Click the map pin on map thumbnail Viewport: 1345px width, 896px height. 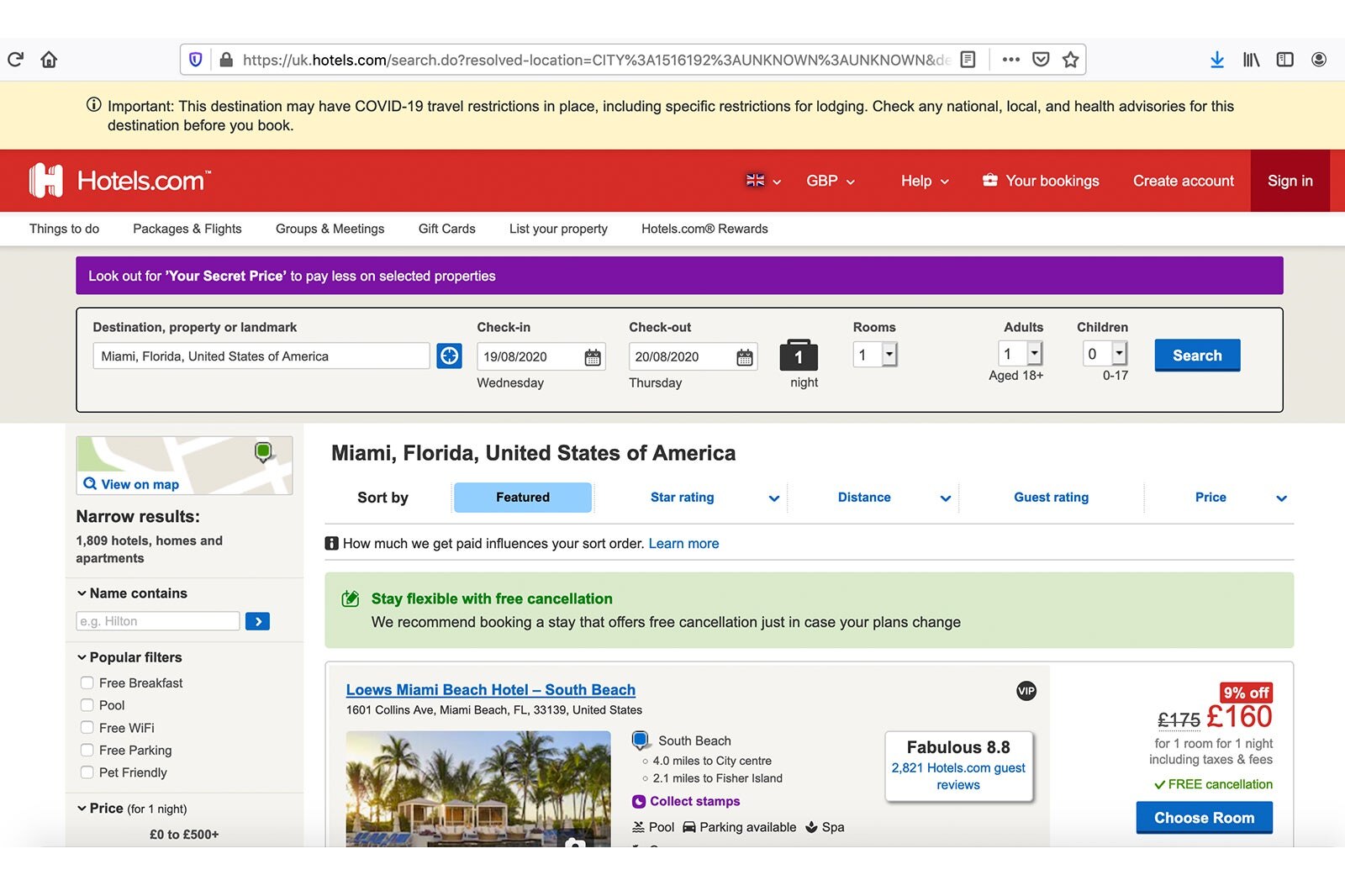pos(263,452)
